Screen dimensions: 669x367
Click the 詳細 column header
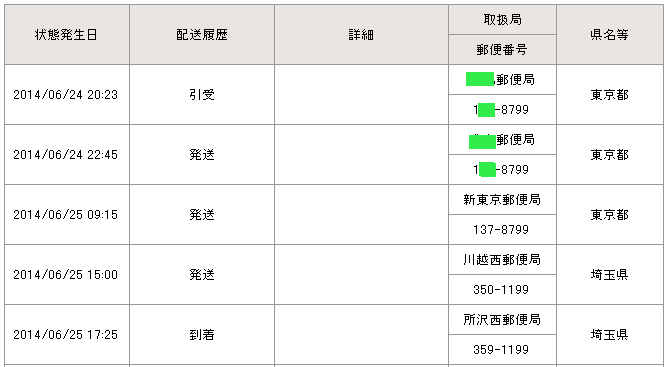coord(361,35)
